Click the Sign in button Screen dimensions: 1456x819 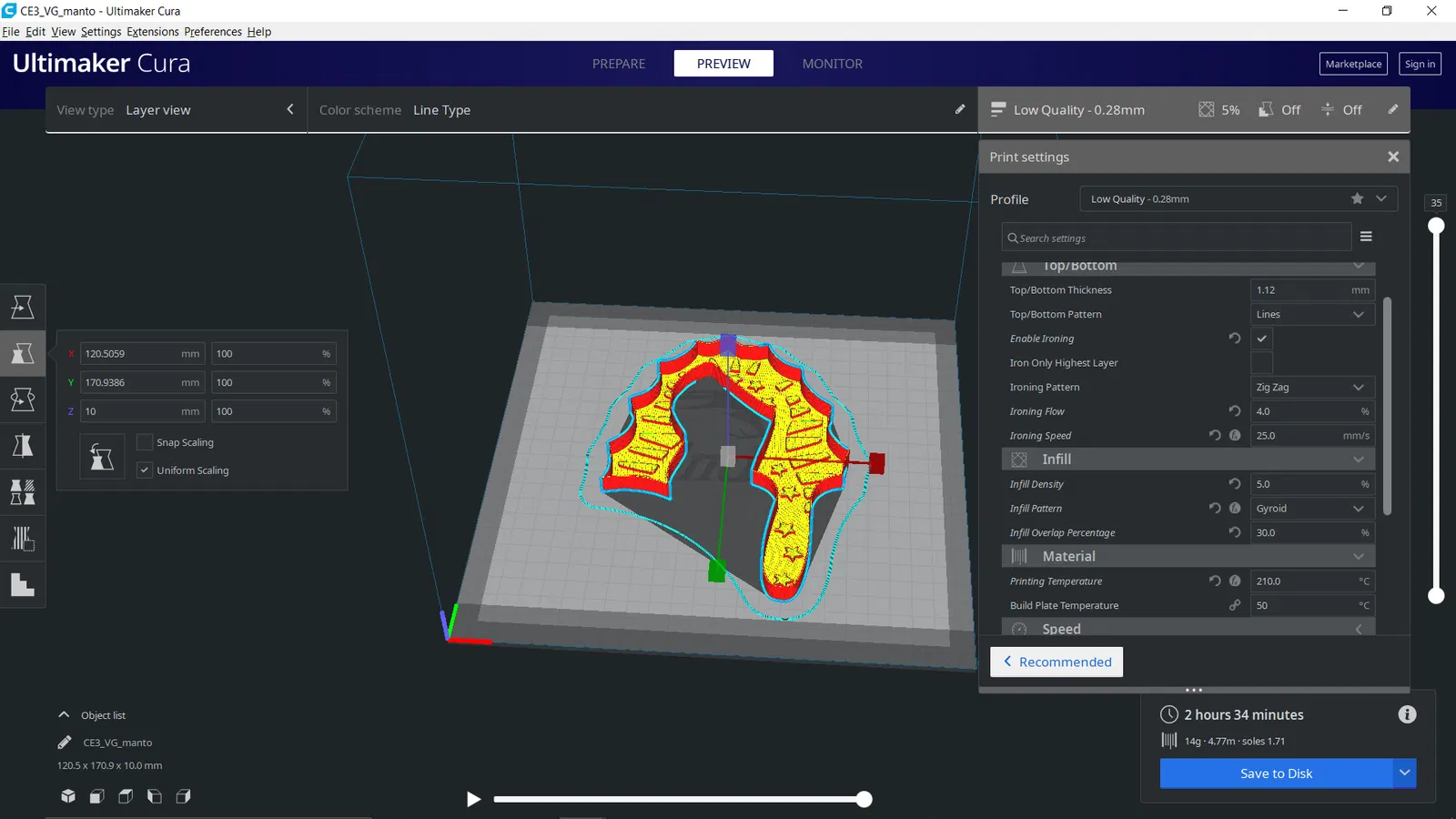tap(1420, 64)
